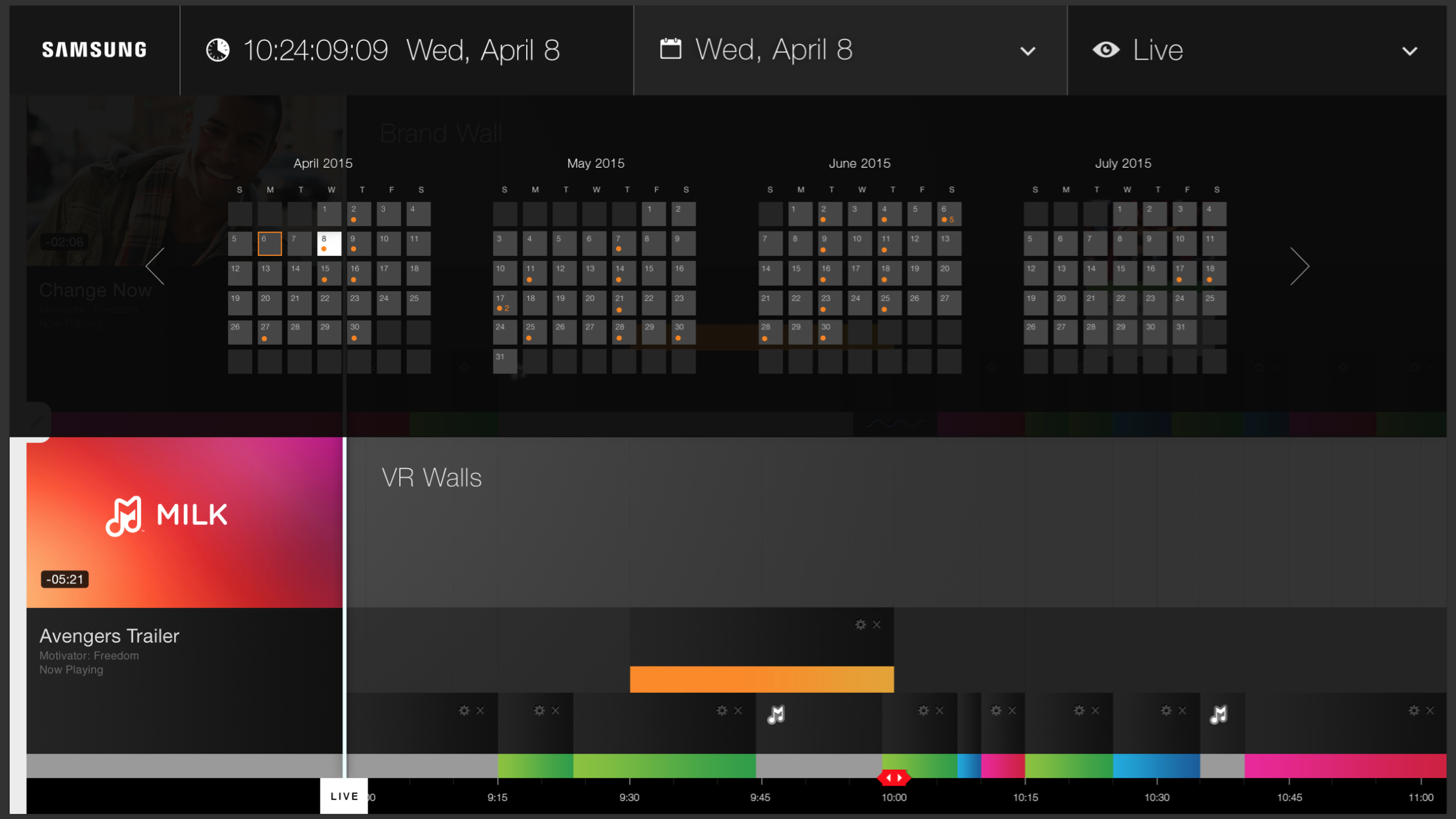Go to previous months with left arrow

click(156, 266)
